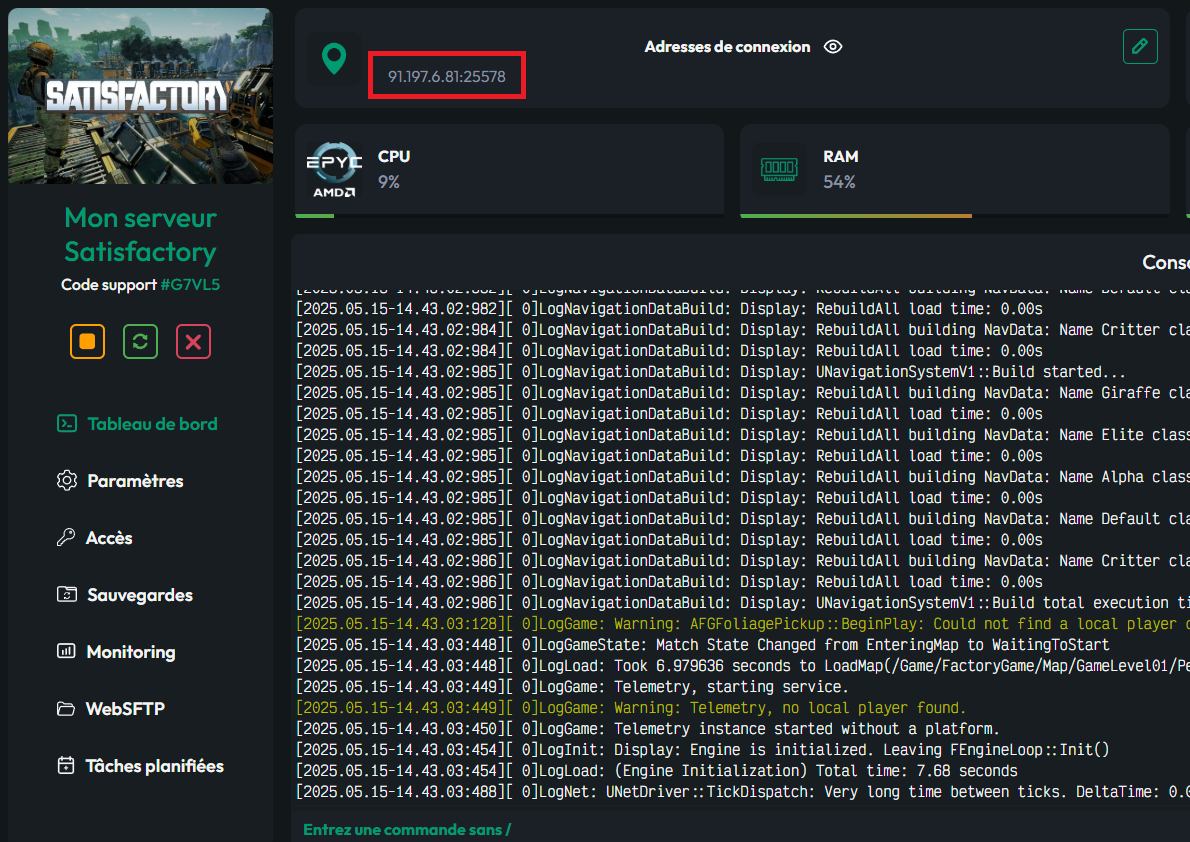Click the green location pin icon
1190x842 pixels.
pyautogui.click(x=334, y=58)
